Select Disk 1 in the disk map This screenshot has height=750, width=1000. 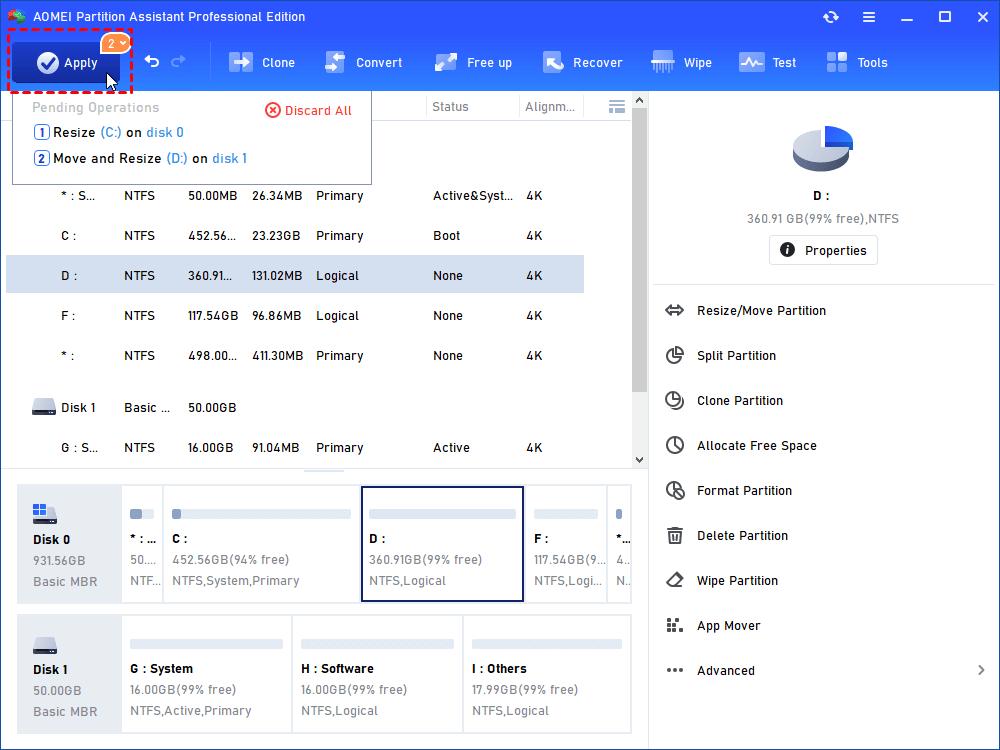69,673
